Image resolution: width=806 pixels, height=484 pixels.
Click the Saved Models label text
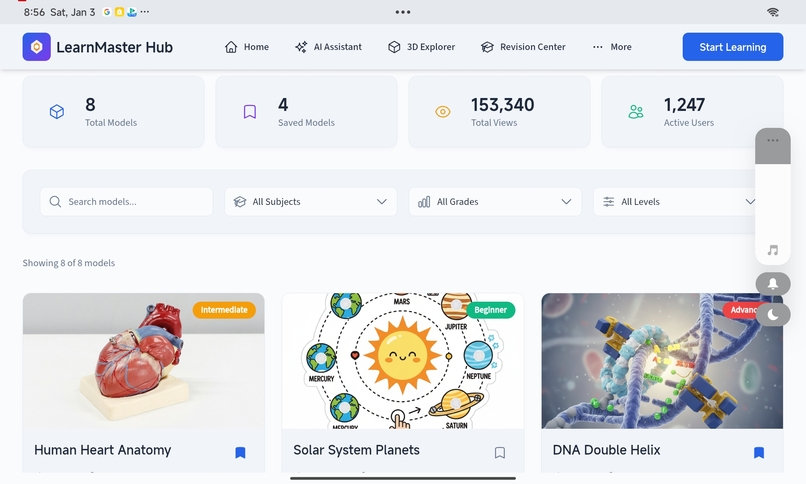pos(306,123)
